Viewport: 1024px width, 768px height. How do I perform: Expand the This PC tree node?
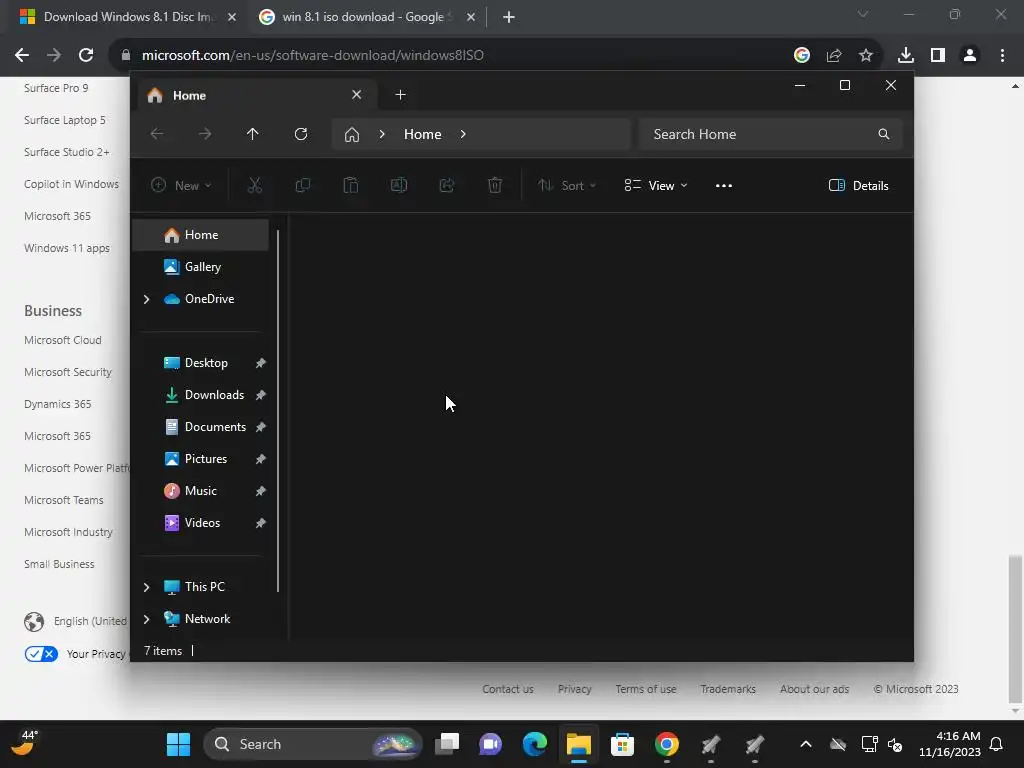point(147,587)
